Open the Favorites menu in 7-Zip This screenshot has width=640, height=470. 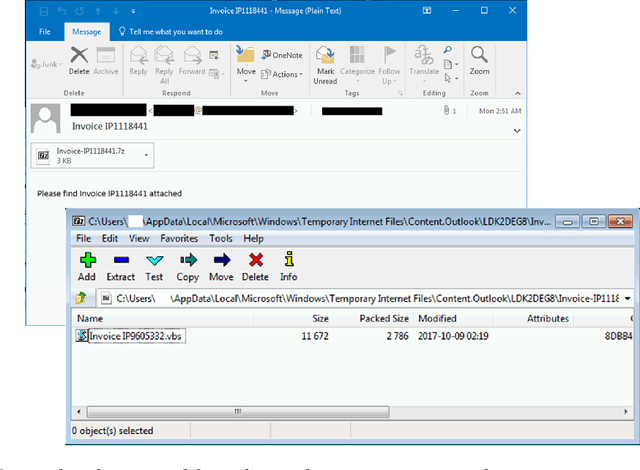(178, 239)
